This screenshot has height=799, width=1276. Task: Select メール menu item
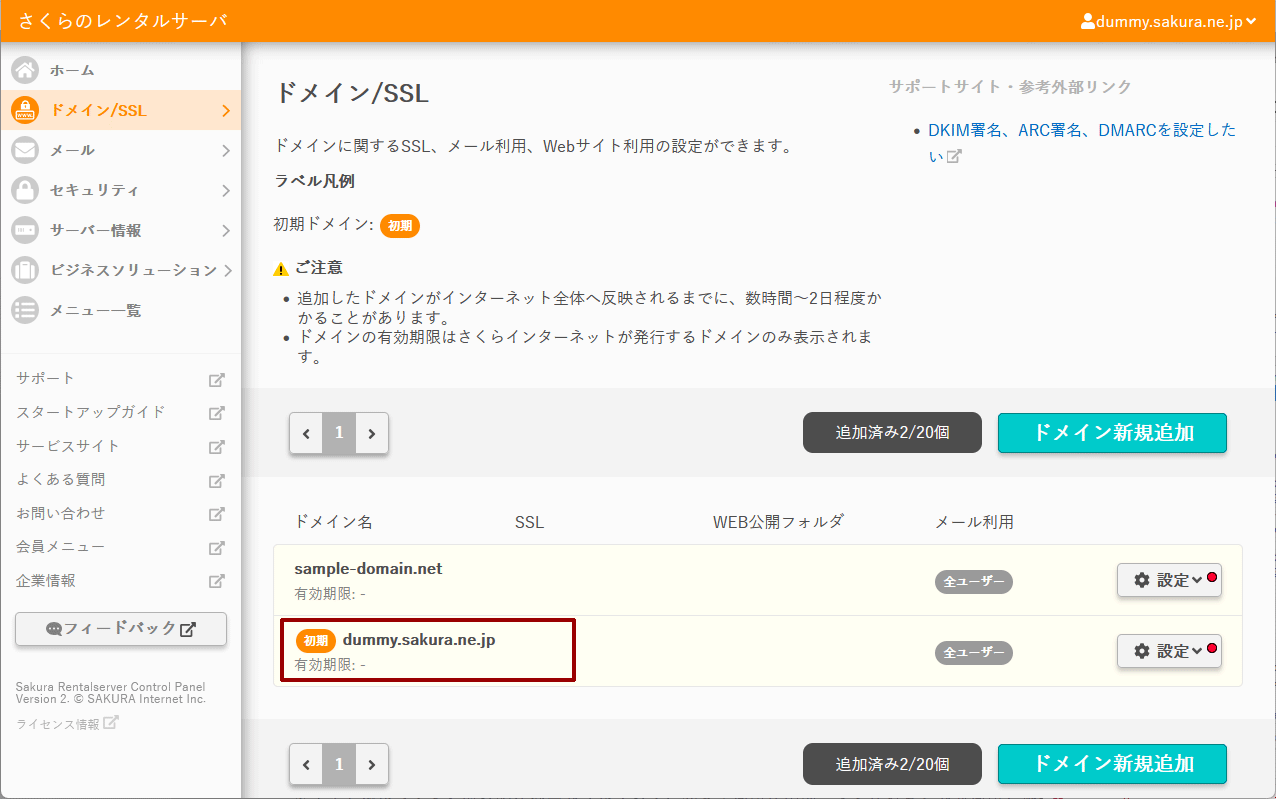pyautogui.click(x=121, y=150)
